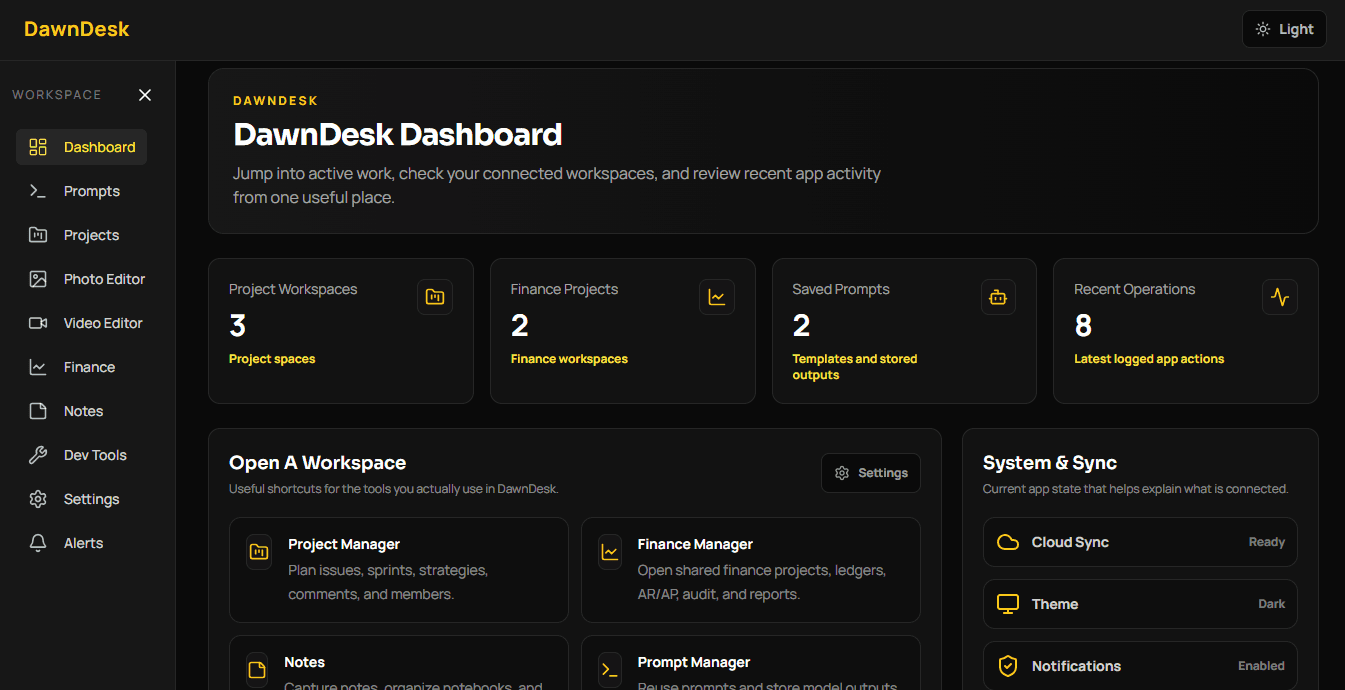1345x690 pixels.
Task: Click the Notifications Enabled status row
Action: (1140, 666)
